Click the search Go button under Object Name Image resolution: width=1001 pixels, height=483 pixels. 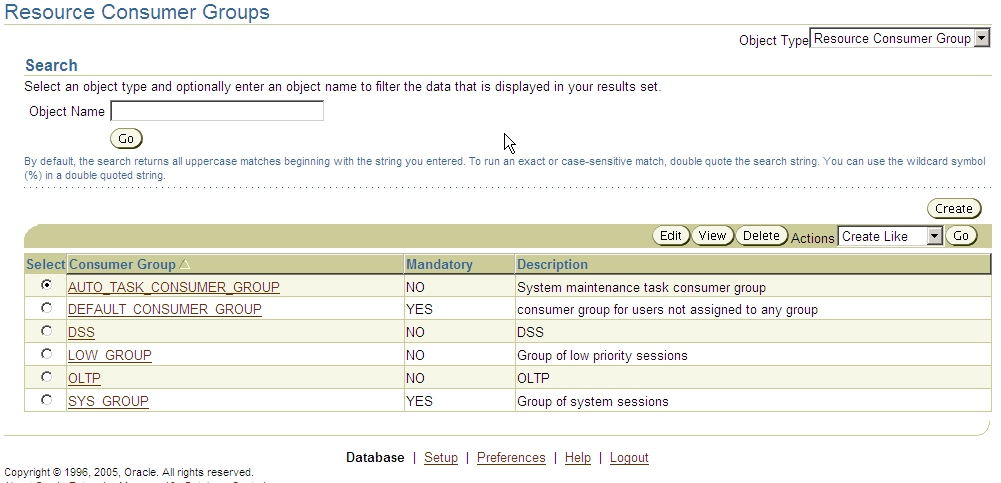126,138
